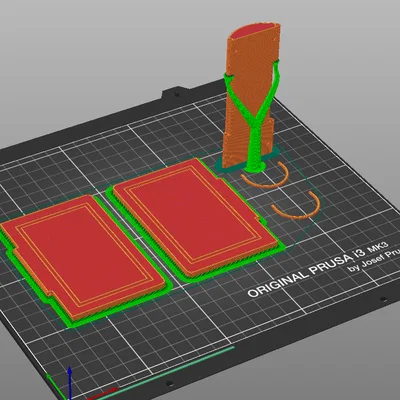Click the upper orange semicircle arc
The width and height of the screenshot is (400, 400).
pyautogui.click(x=265, y=177)
